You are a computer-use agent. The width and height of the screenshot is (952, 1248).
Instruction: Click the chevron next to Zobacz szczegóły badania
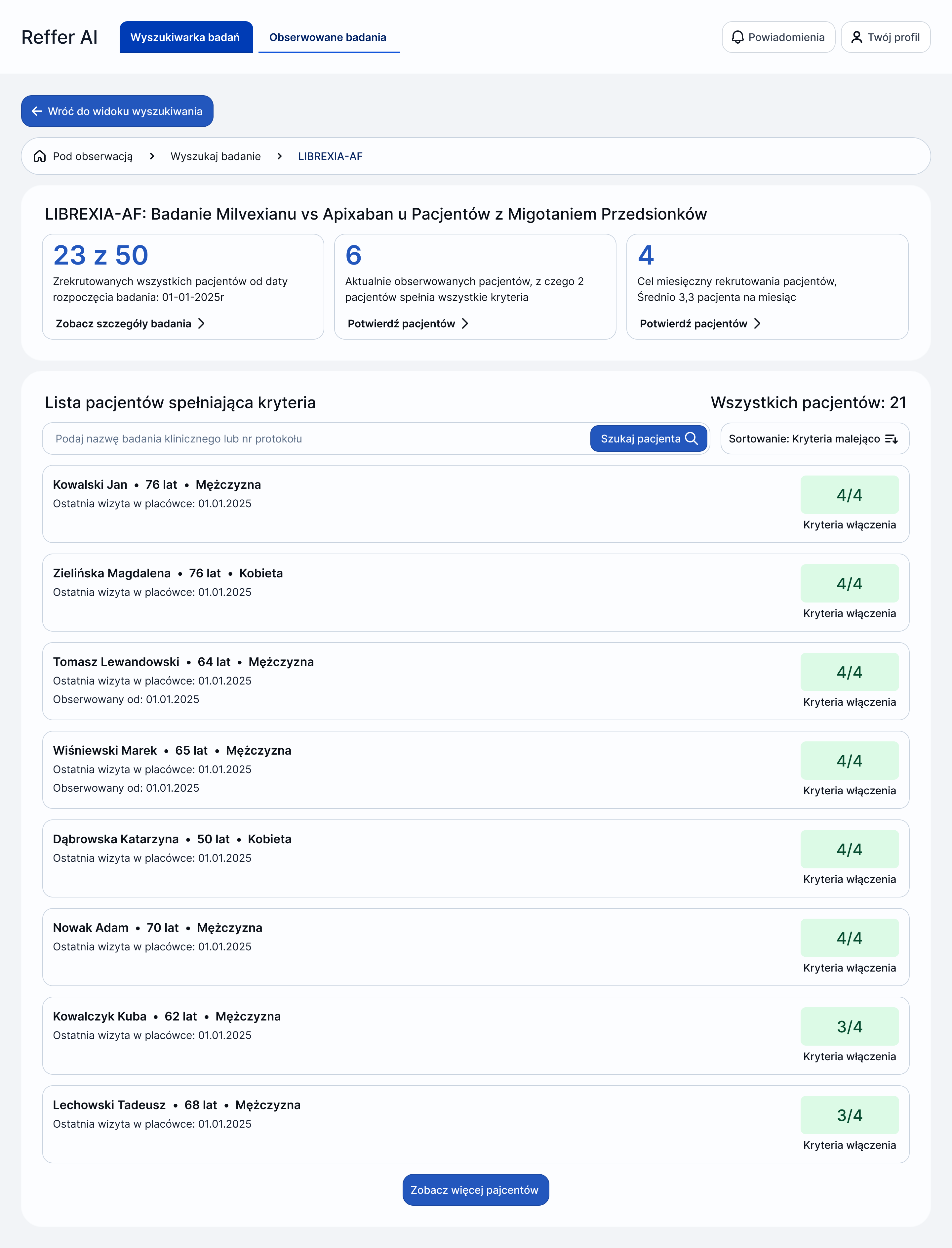point(202,324)
